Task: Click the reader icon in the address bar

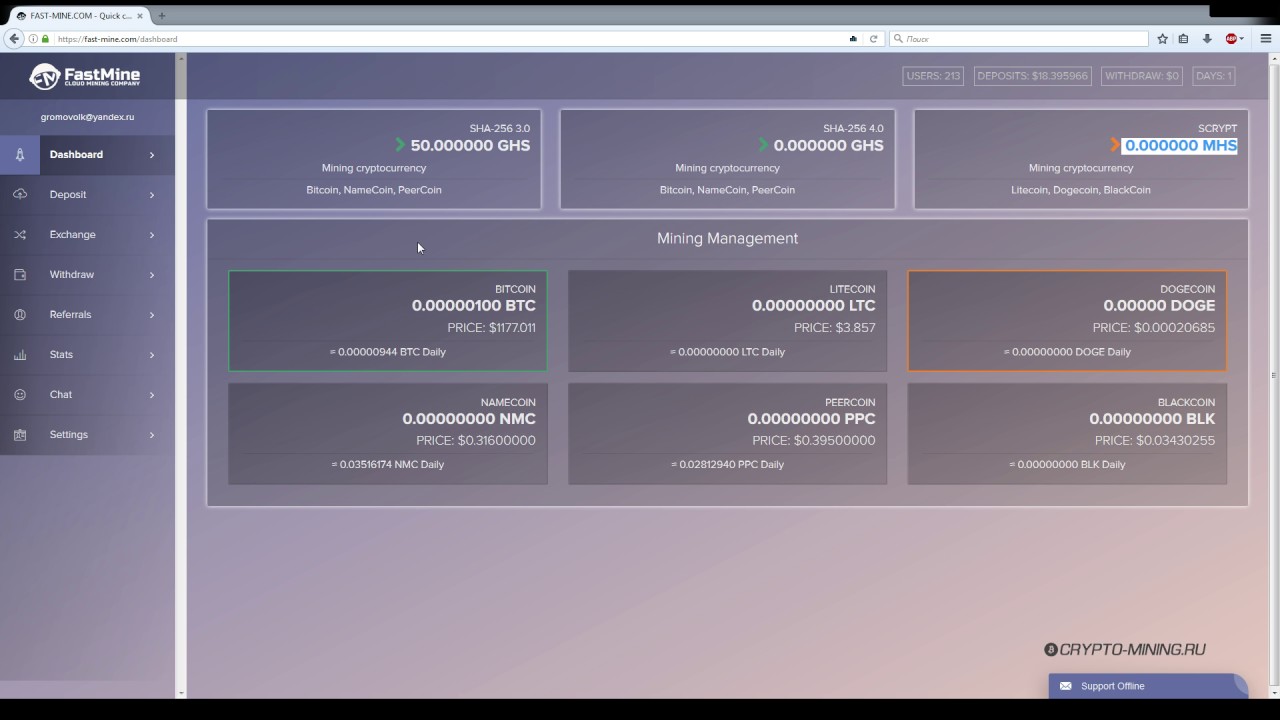Action: click(853, 39)
